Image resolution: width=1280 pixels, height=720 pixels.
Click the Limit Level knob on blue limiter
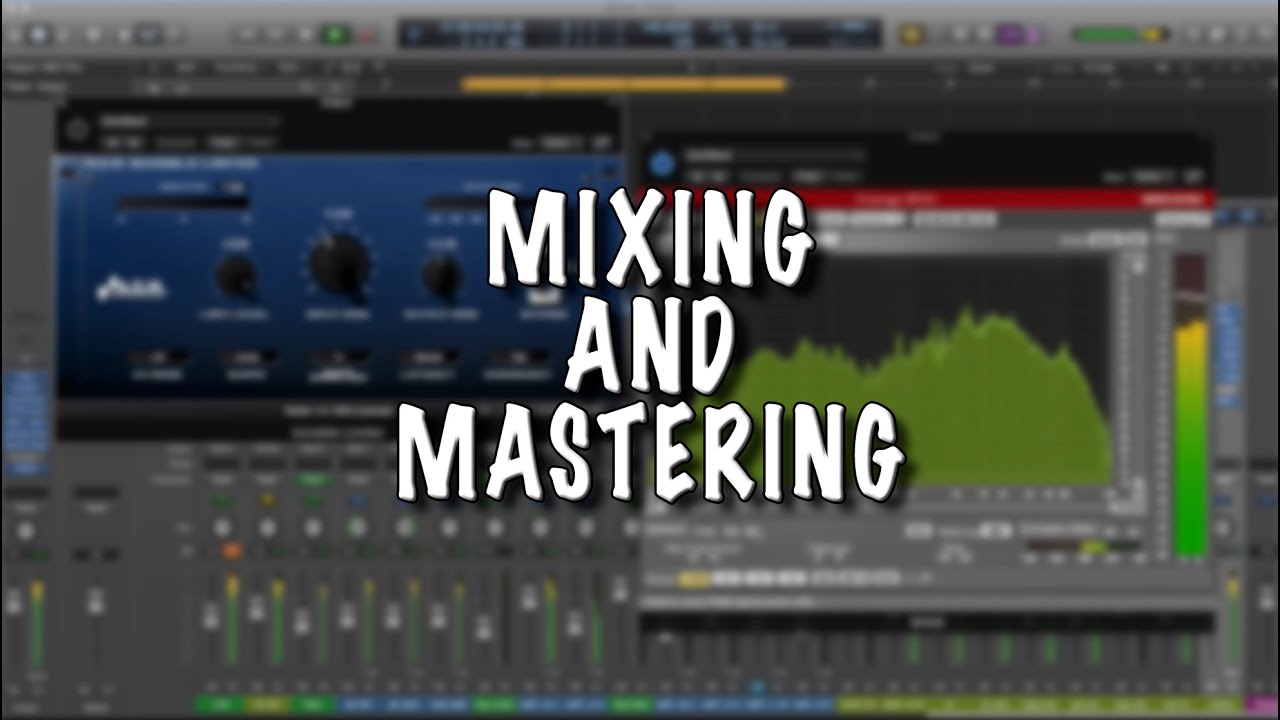tap(236, 276)
